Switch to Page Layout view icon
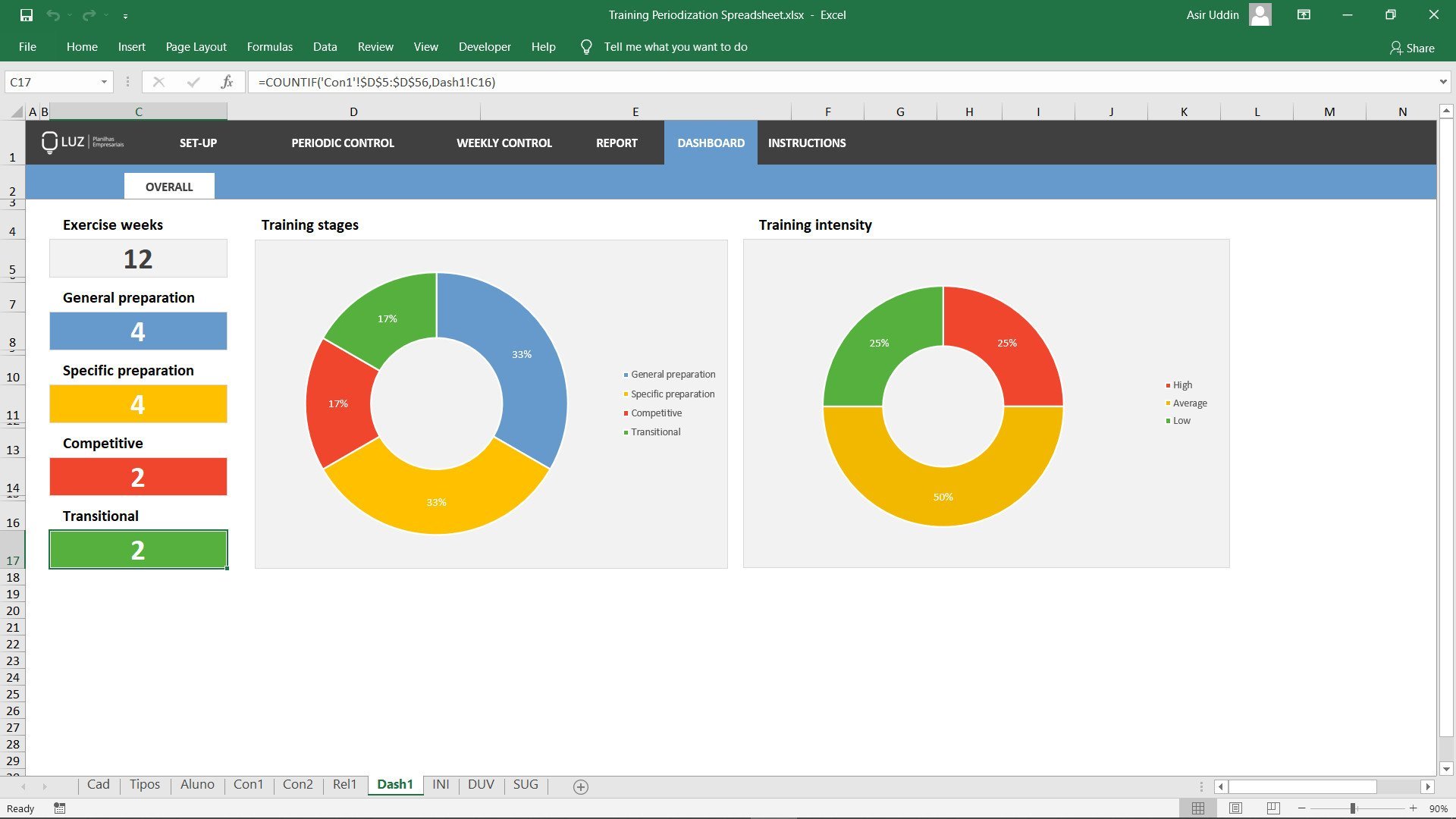1456x819 pixels. pos(1235,808)
